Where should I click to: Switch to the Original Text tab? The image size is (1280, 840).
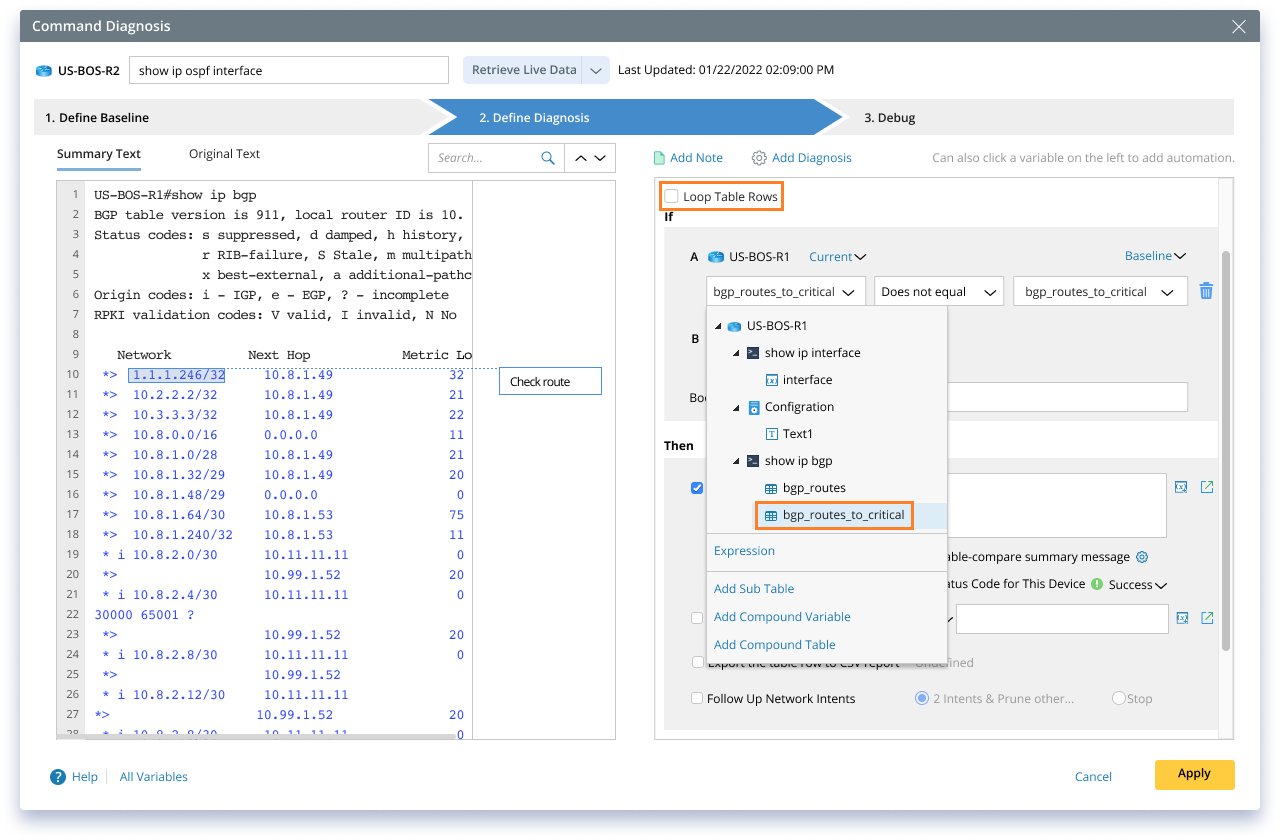point(224,154)
